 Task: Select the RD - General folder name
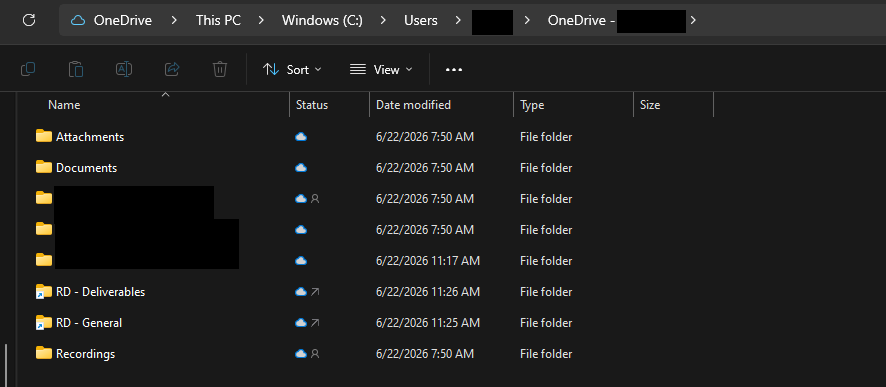[89, 323]
